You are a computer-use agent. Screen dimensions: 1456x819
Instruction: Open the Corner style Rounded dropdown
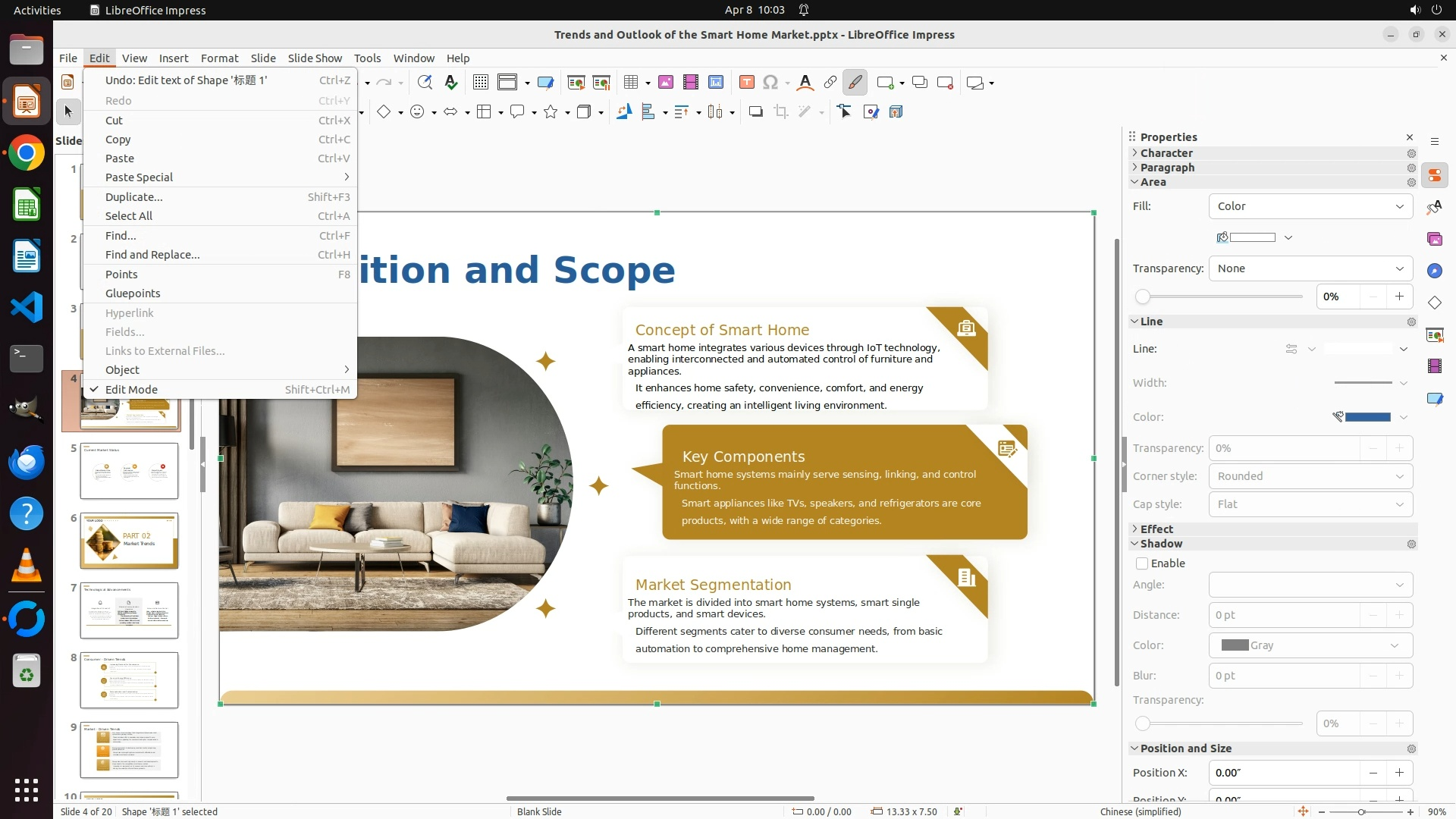click(1310, 476)
